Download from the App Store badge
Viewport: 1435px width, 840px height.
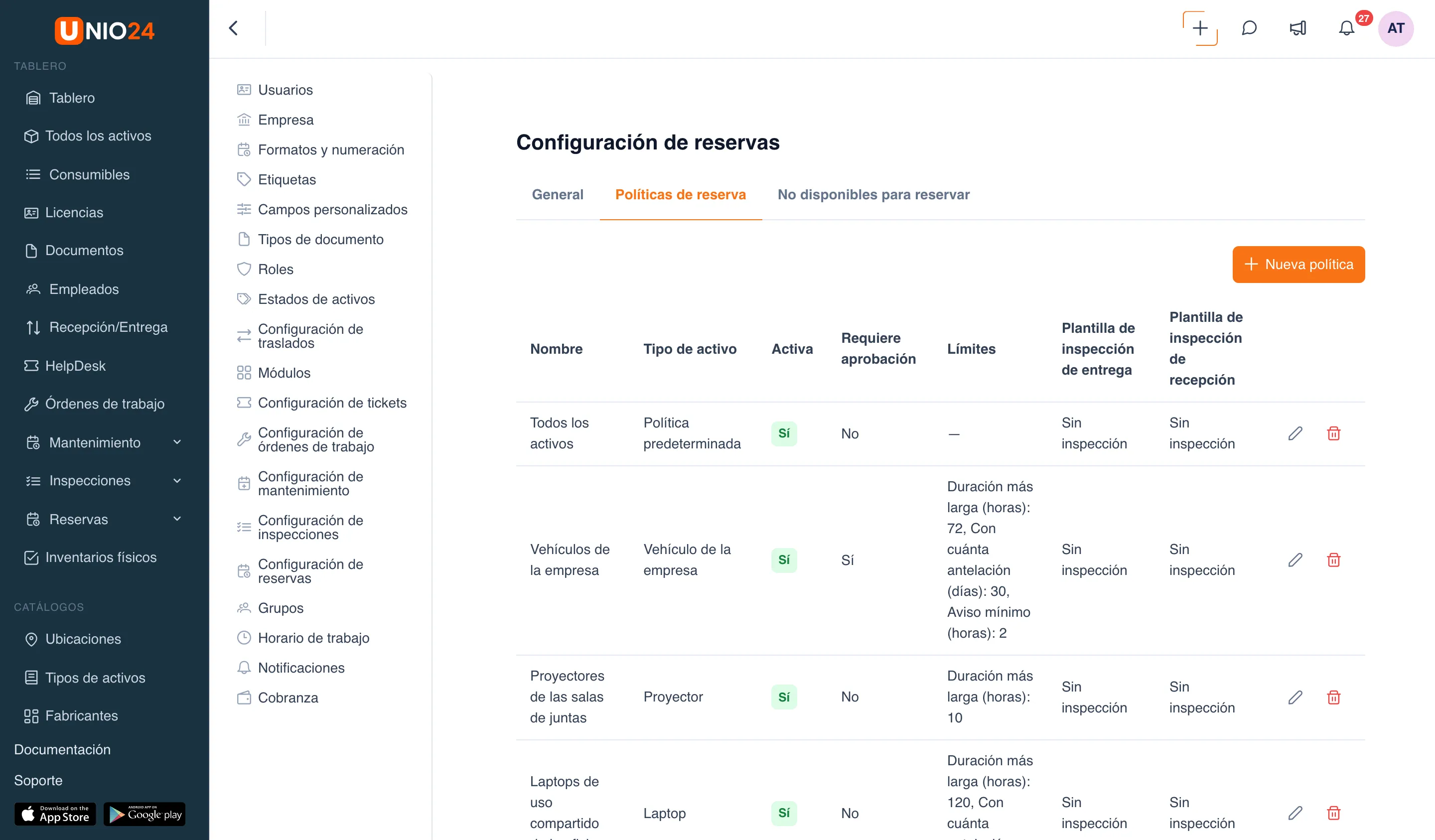point(55,815)
